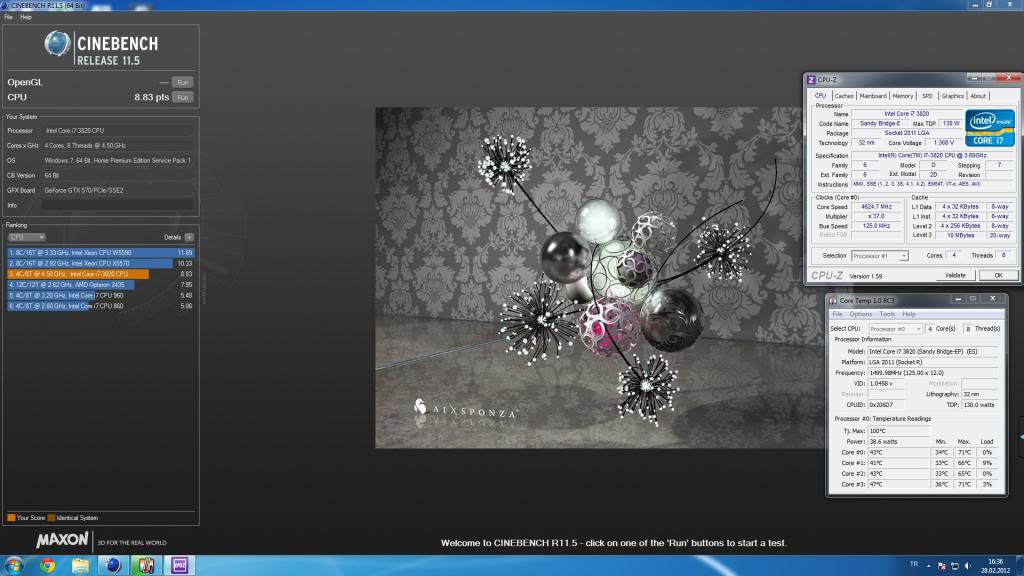Image resolution: width=1024 pixels, height=576 pixels.
Task: Click CPU-Z Name field Intel Core i7 3820
Action: tap(906, 114)
